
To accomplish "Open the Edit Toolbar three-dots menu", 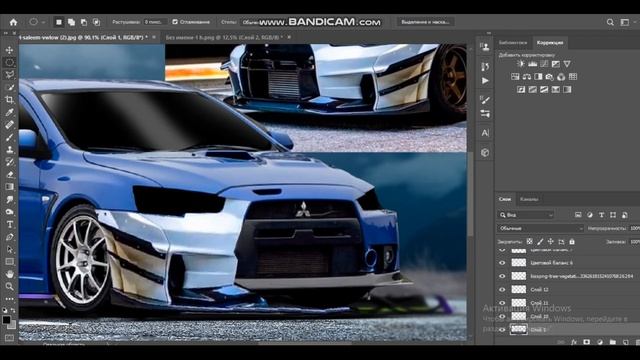I will point(9,299).
